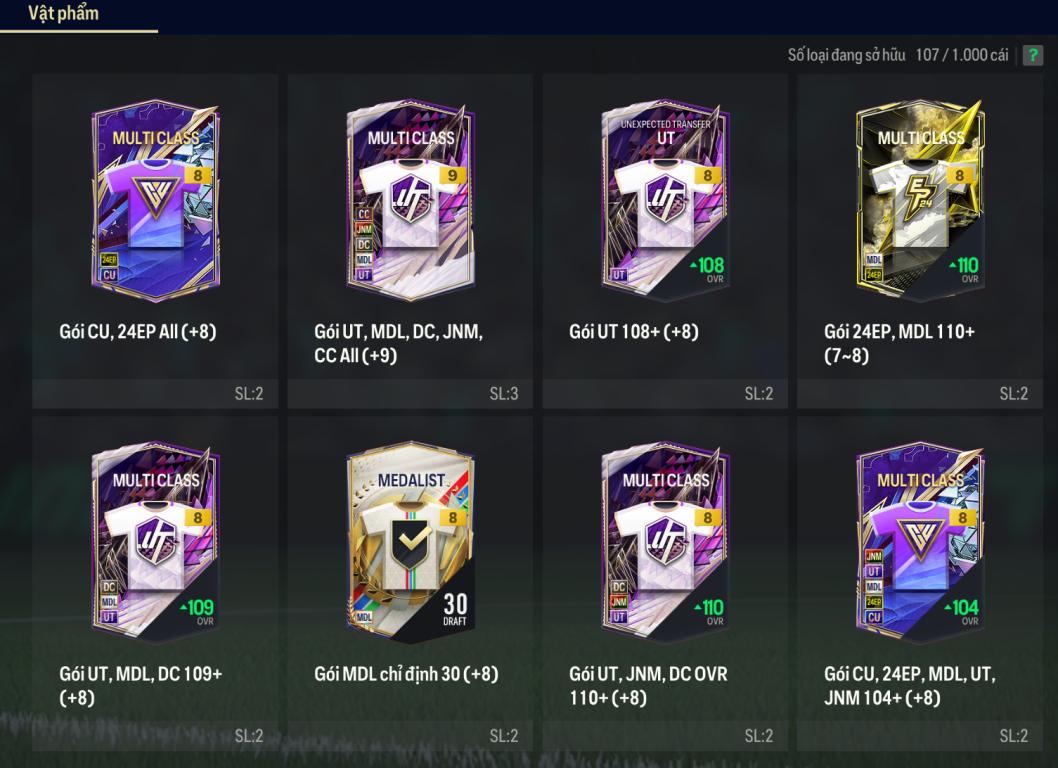Open the Vật phẩm tab
1058x768 pixels.
click(x=63, y=13)
